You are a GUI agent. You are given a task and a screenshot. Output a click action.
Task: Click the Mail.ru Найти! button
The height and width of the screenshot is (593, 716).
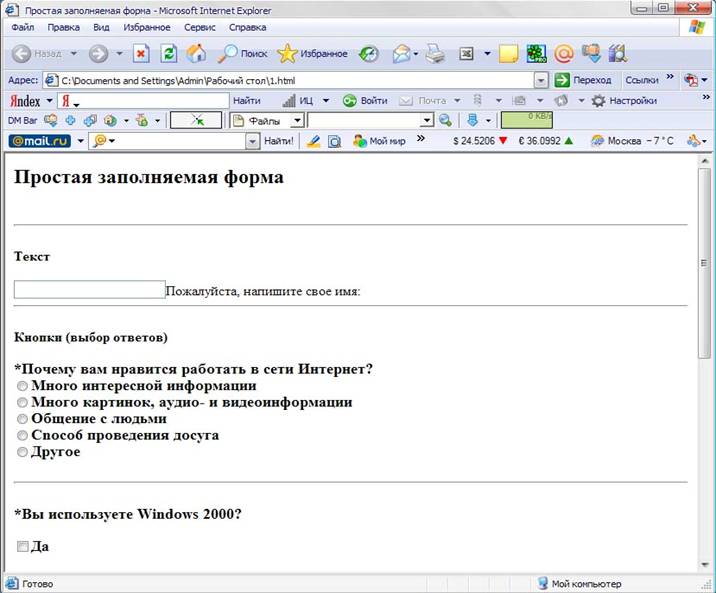279,141
